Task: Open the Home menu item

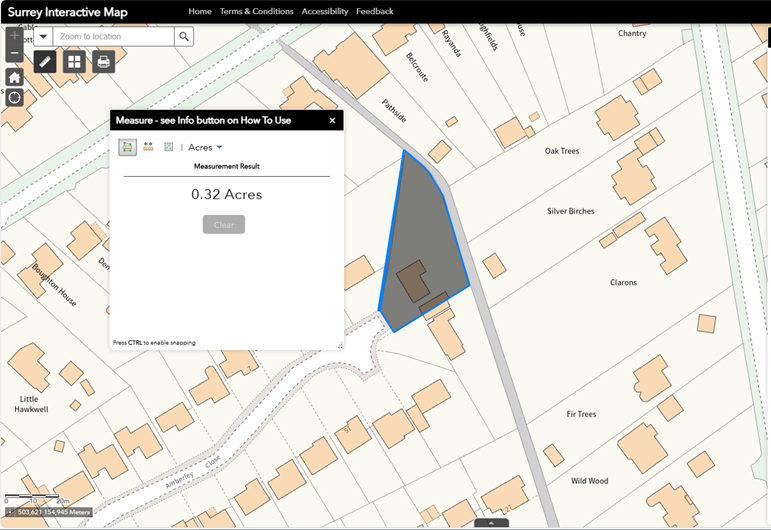Action: (x=200, y=11)
